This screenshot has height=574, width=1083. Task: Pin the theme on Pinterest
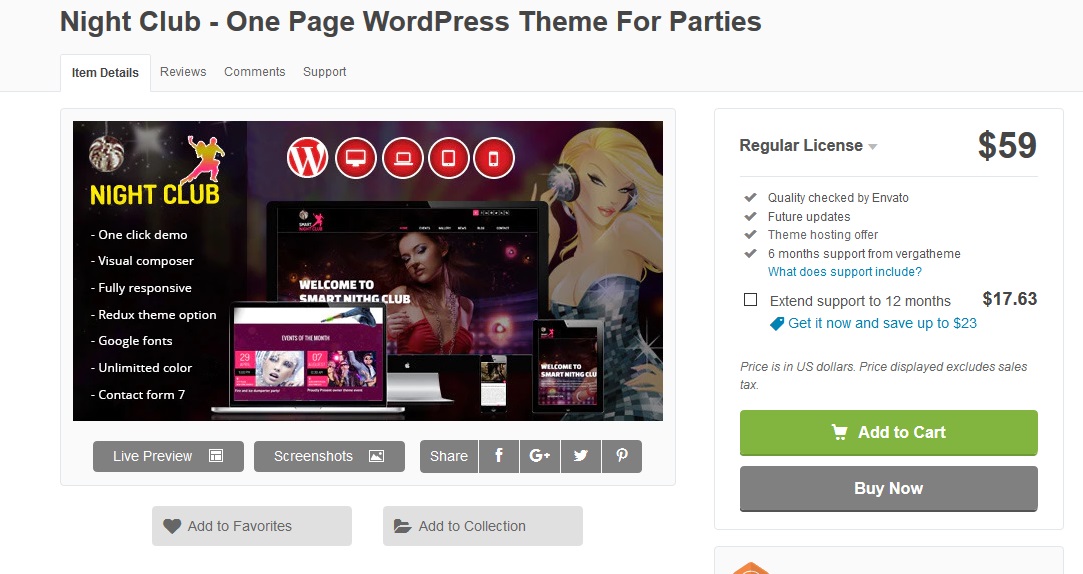point(622,456)
